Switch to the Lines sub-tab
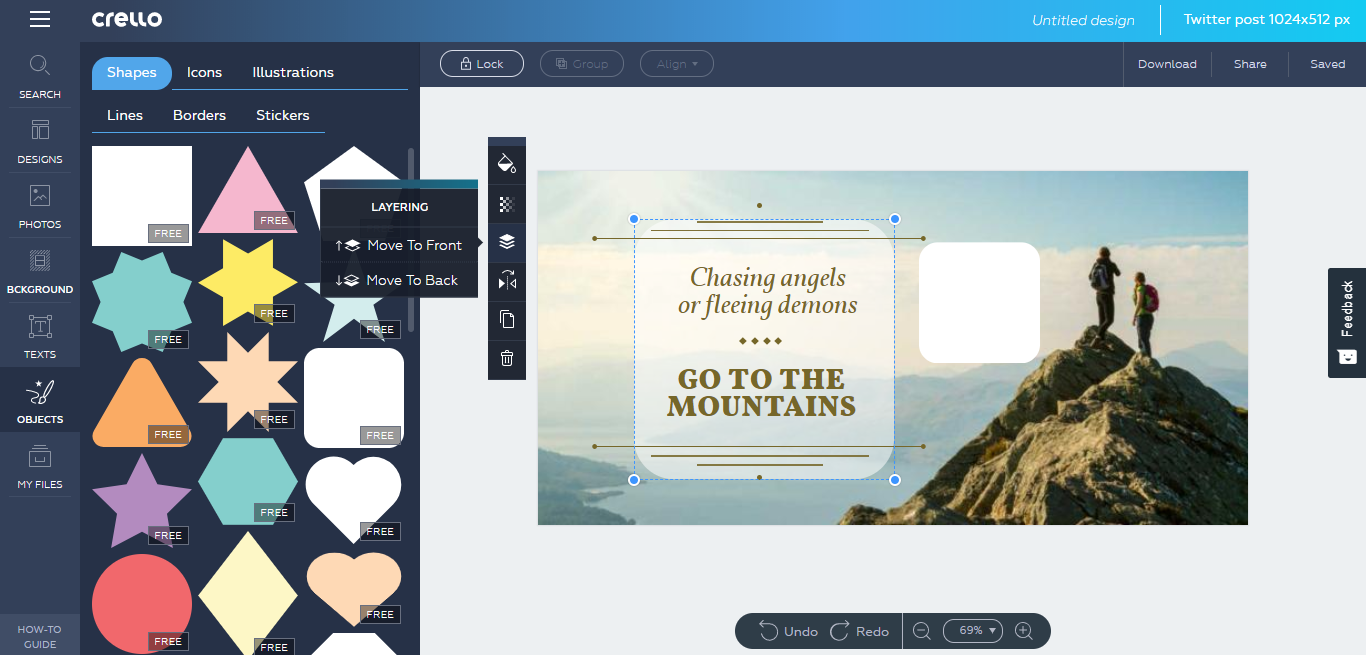 click(125, 115)
